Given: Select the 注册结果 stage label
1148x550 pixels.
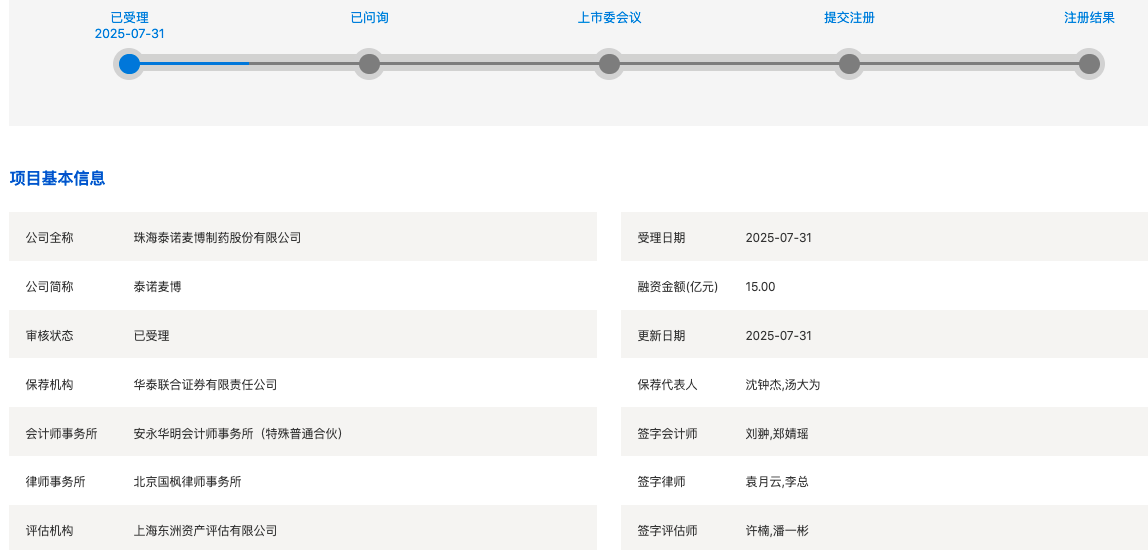Looking at the screenshot, I should tap(1089, 18).
